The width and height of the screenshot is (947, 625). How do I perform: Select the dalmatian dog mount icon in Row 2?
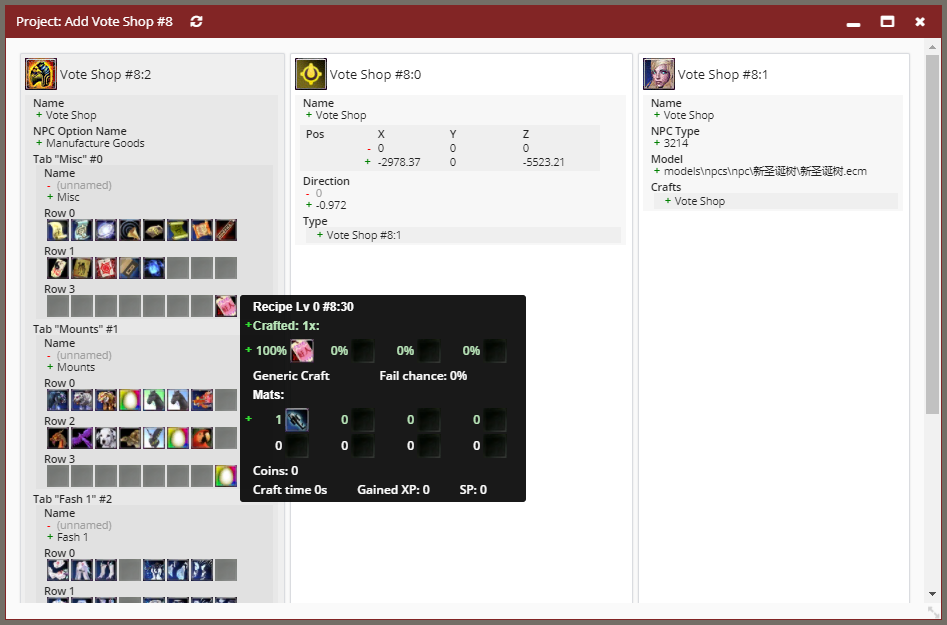tap(106, 438)
